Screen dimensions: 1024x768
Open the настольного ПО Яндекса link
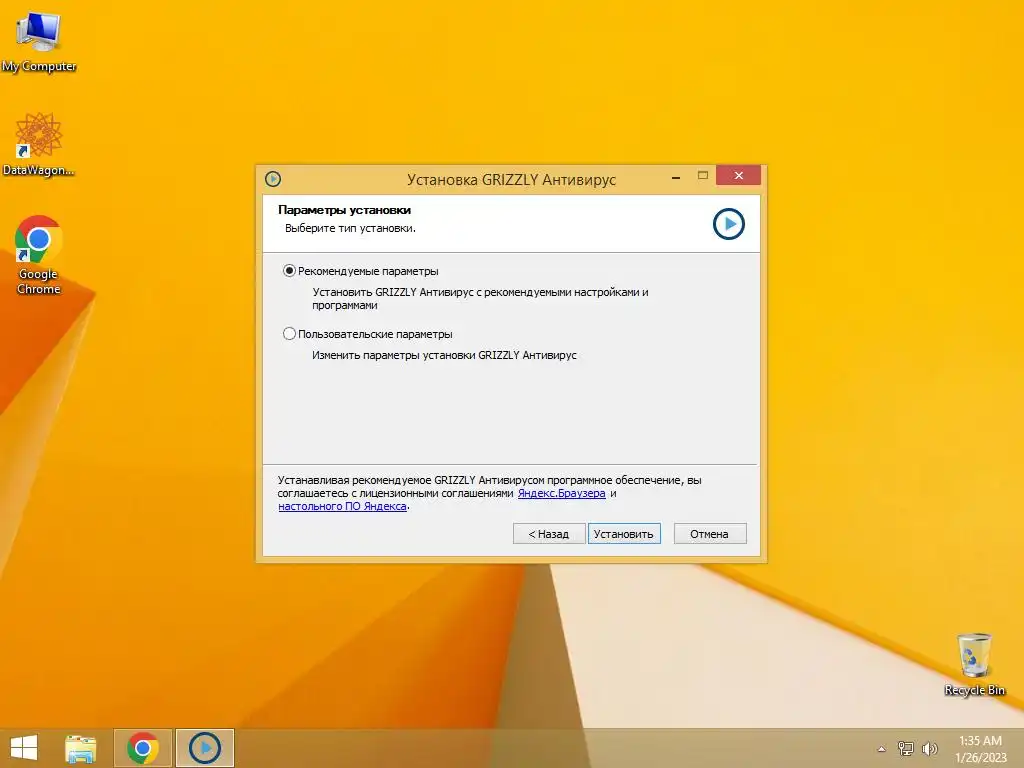(x=342, y=506)
